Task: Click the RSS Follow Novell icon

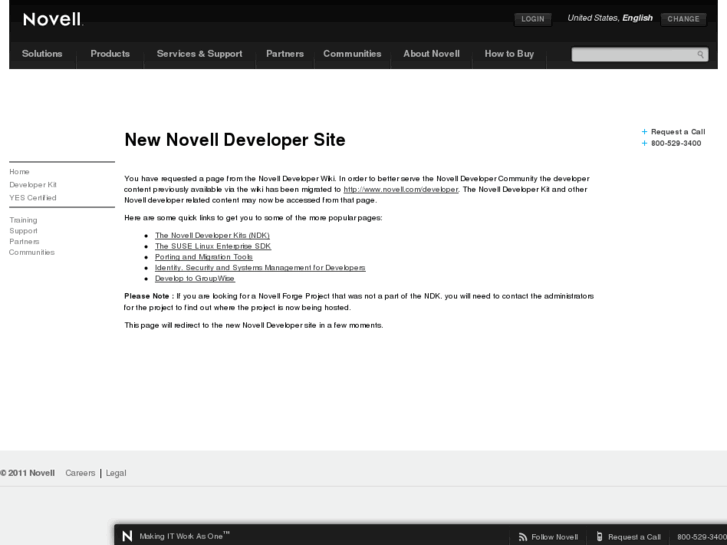Action: tap(522, 537)
